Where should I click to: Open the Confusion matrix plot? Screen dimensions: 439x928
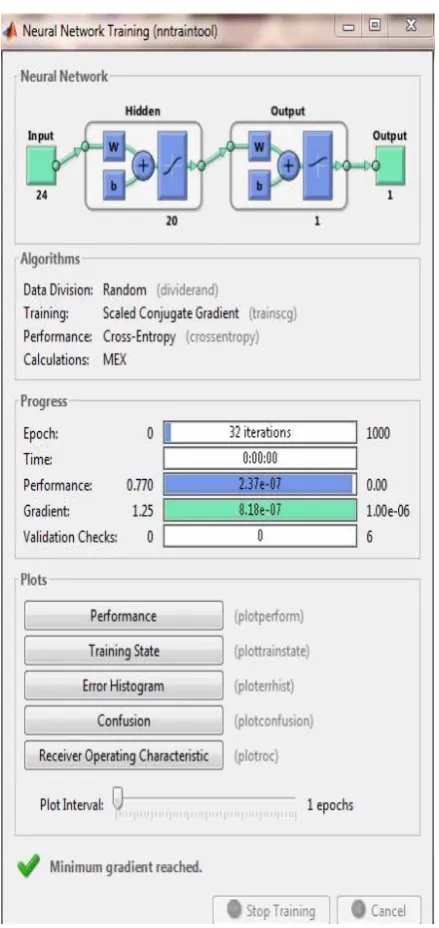tap(124, 720)
